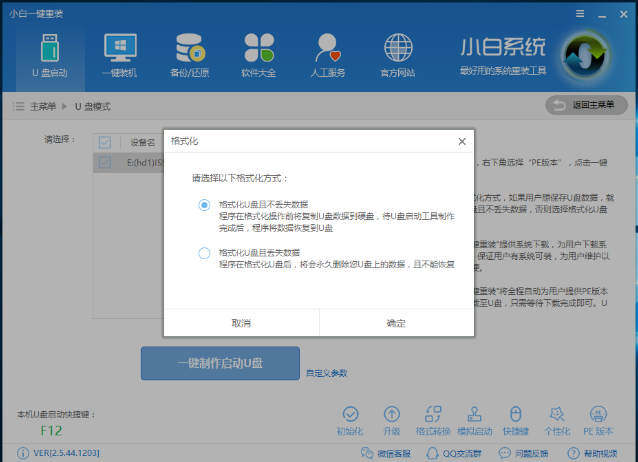Launch 模拟启动 icon
Image resolution: width=638 pixels, height=462 pixels.
click(x=475, y=414)
